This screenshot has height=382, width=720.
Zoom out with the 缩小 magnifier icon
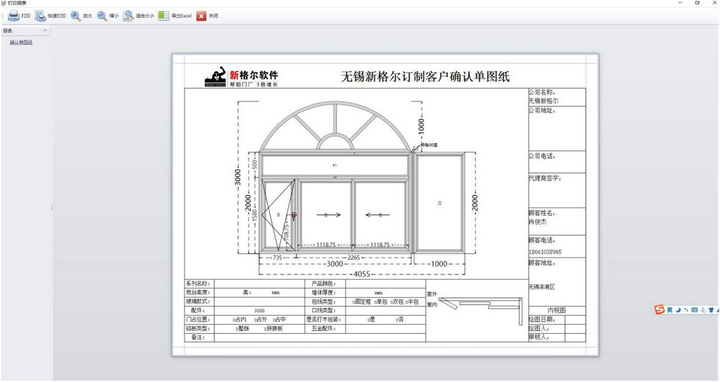pos(102,16)
